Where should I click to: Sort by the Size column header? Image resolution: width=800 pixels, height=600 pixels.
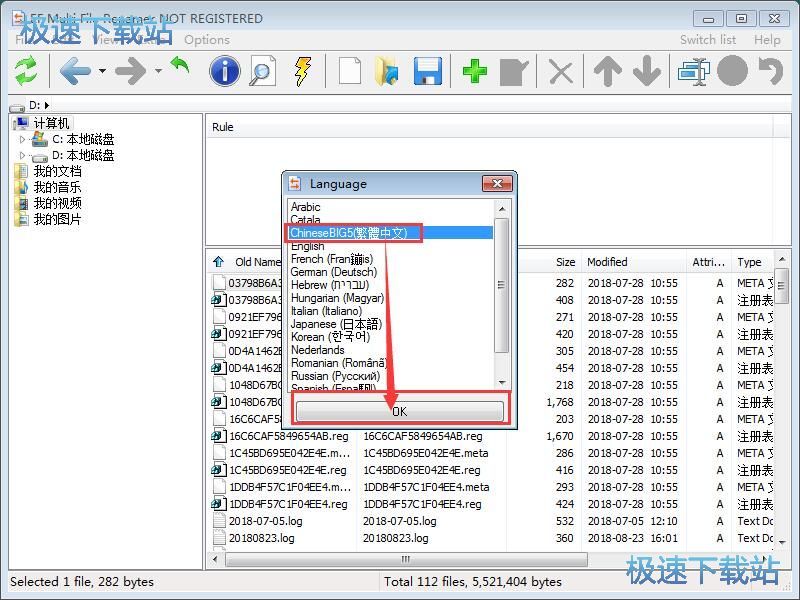coord(565,262)
